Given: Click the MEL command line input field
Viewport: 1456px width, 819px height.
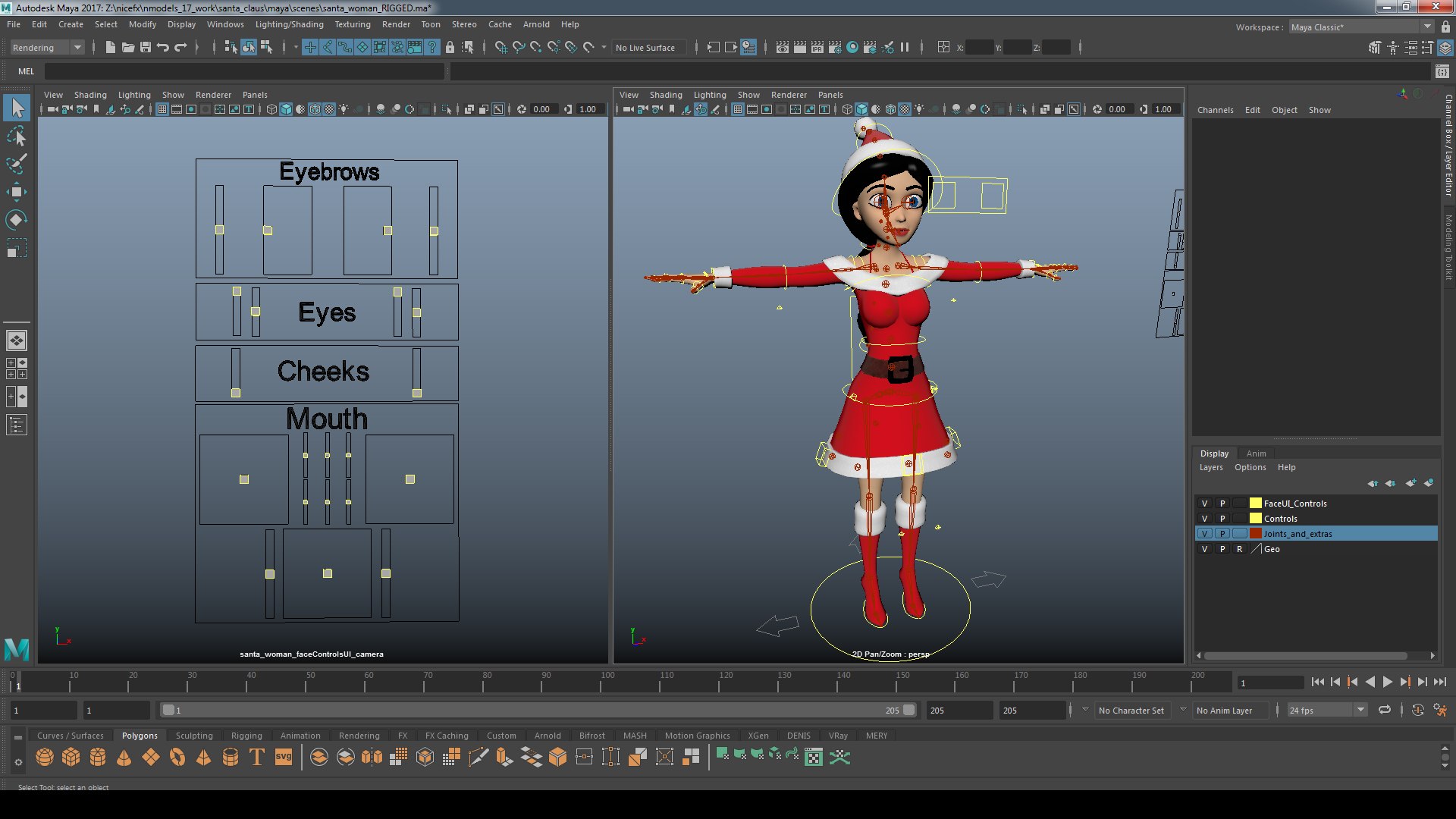Looking at the screenshot, I should (x=244, y=71).
